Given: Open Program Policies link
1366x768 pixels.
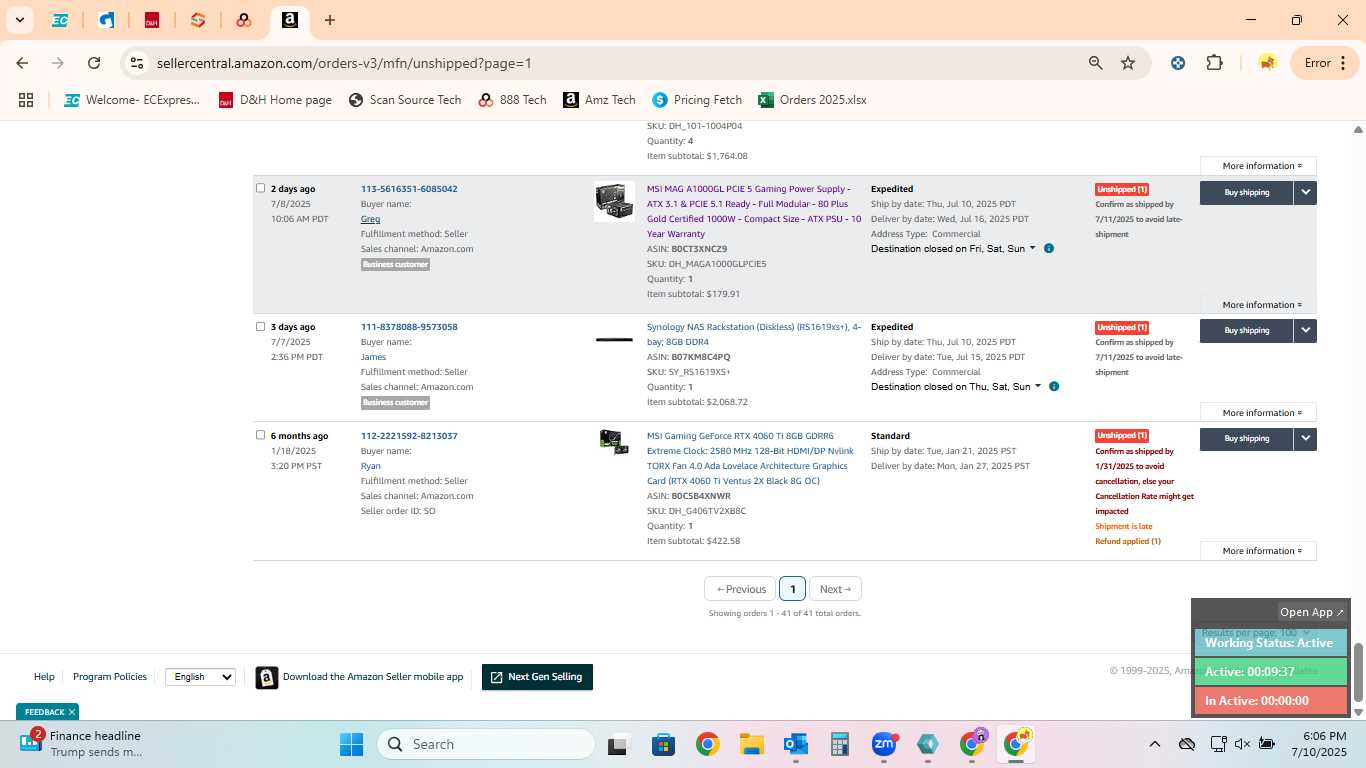Looking at the screenshot, I should click(110, 677).
